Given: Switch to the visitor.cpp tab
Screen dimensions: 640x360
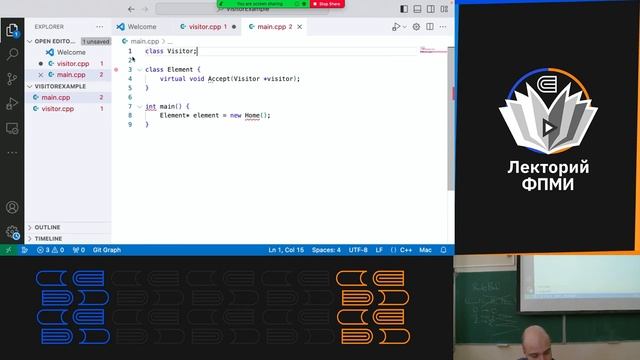Looking at the screenshot, I should point(208,27).
